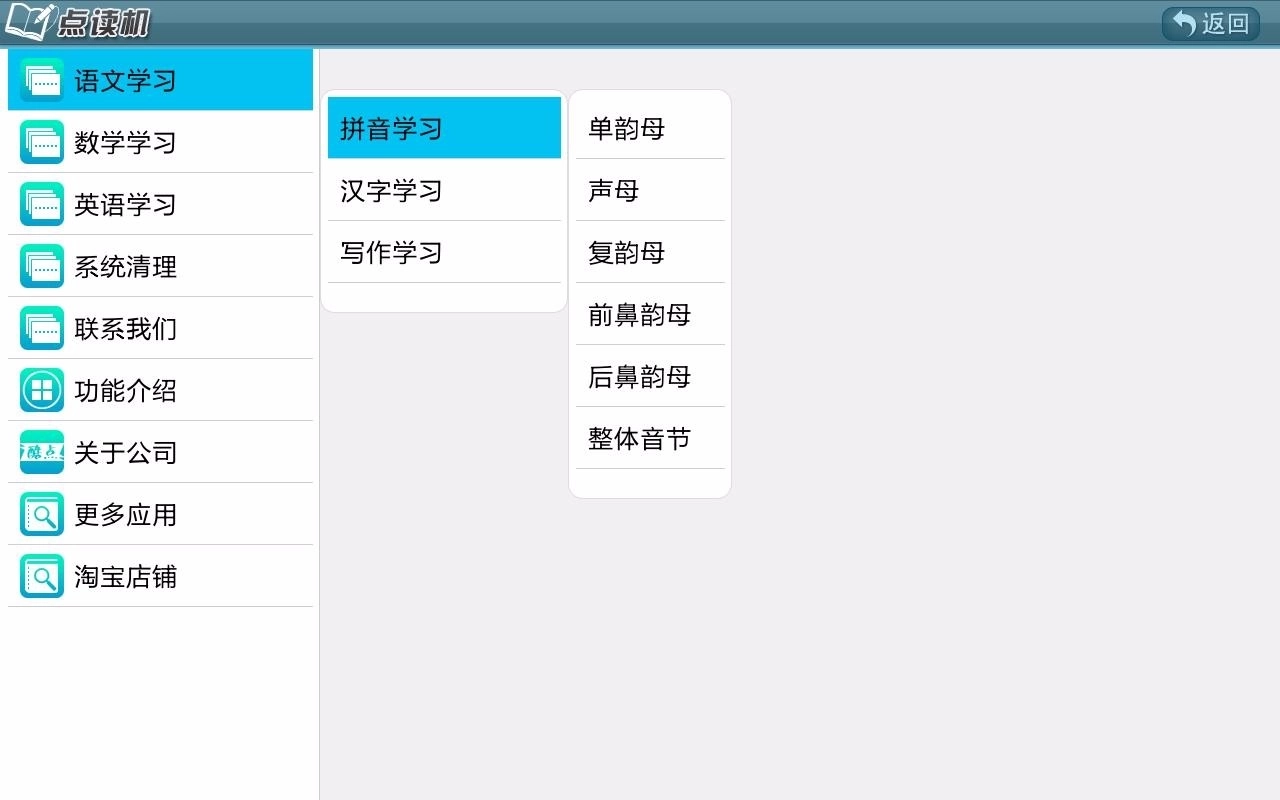
Task: Click the 更多应用 magnifier icon
Action: coord(41,514)
